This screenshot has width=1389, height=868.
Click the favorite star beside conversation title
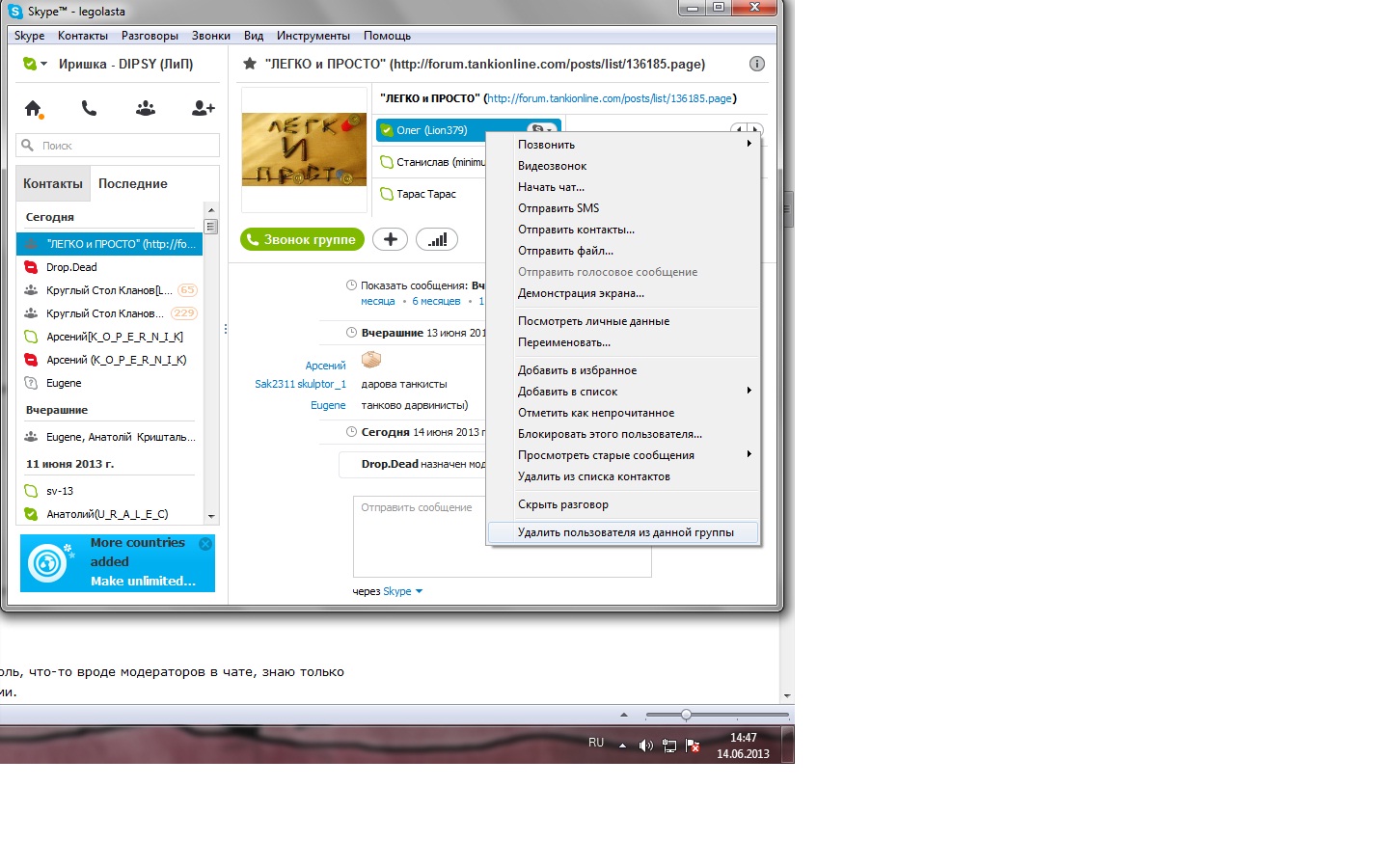(x=250, y=64)
